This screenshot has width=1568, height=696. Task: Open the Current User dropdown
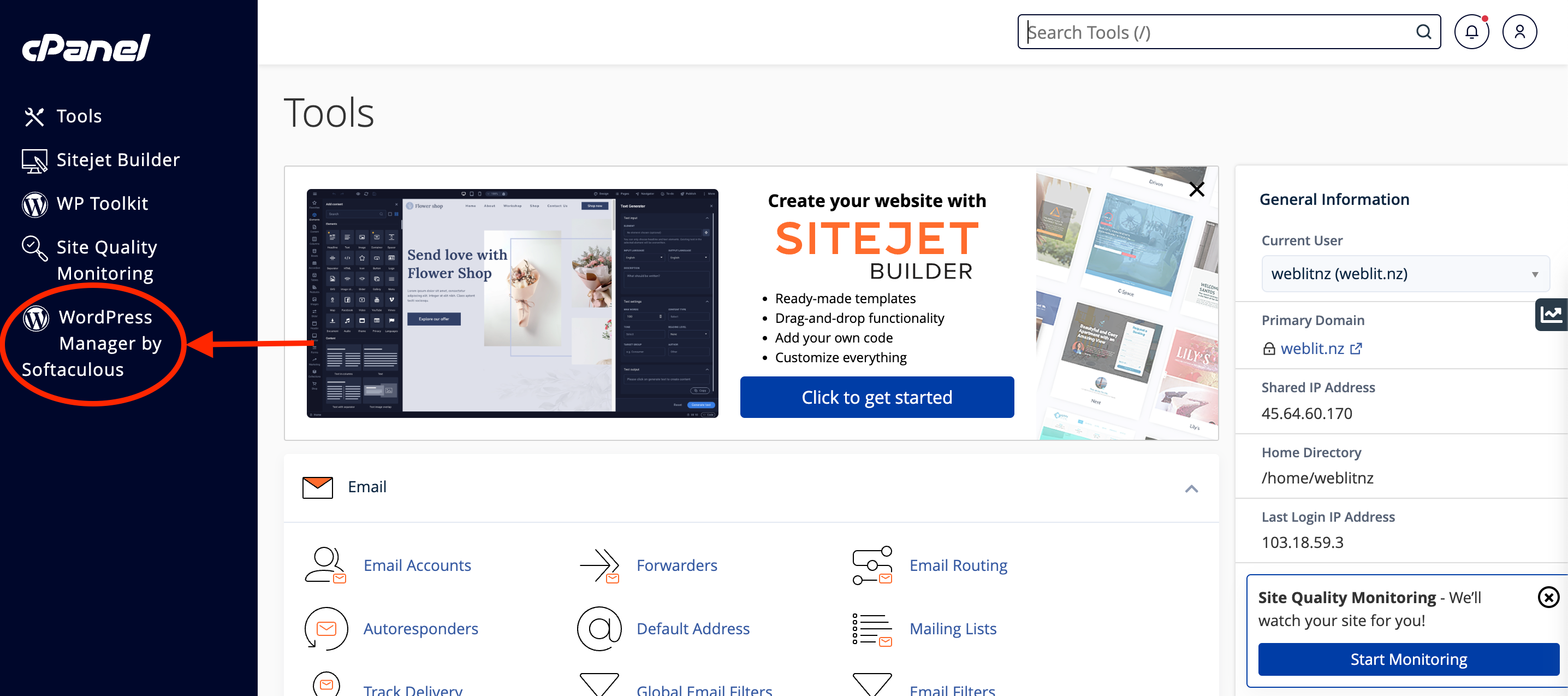pyautogui.click(x=1405, y=273)
